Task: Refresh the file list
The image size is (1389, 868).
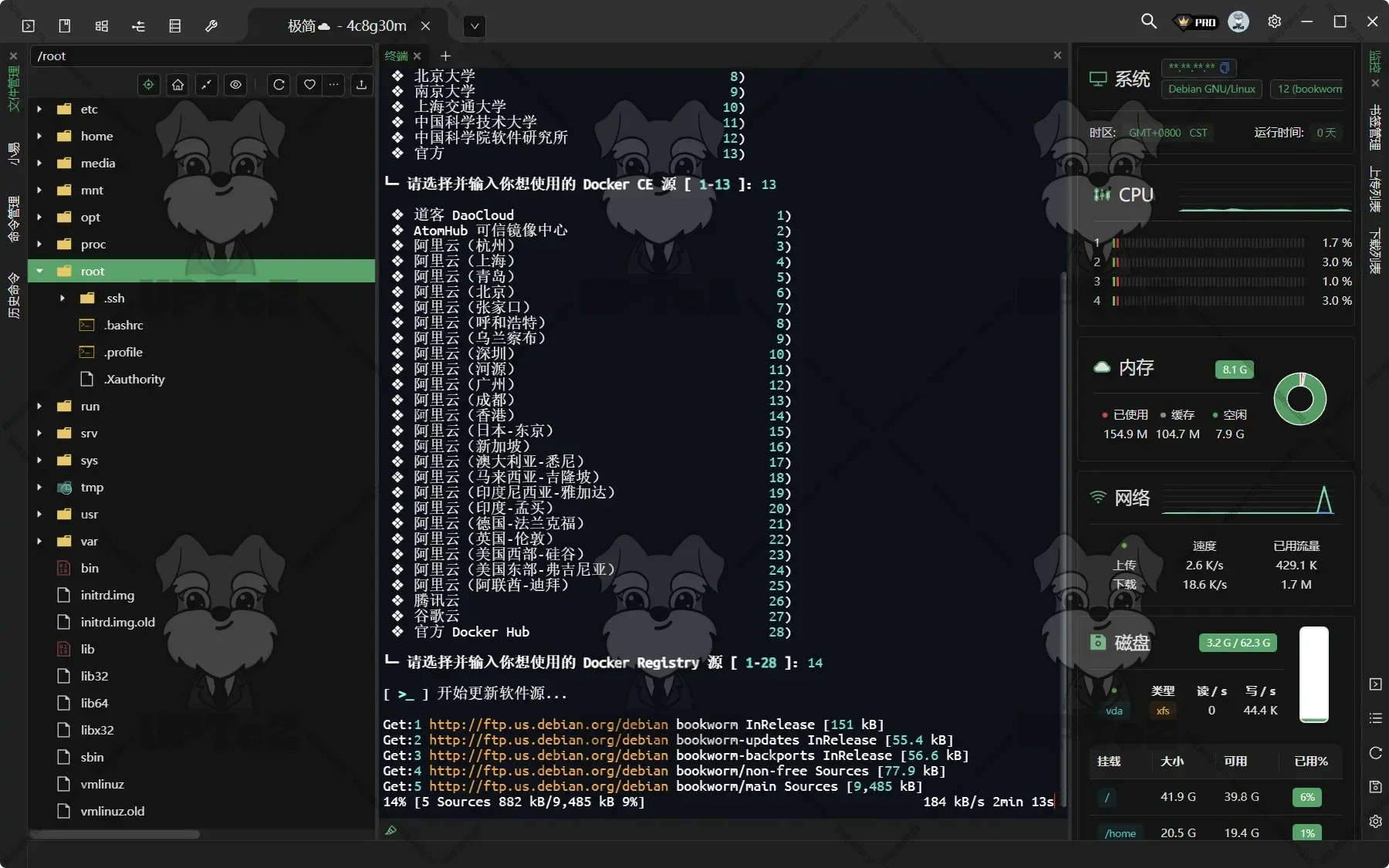Action: (x=279, y=84)
